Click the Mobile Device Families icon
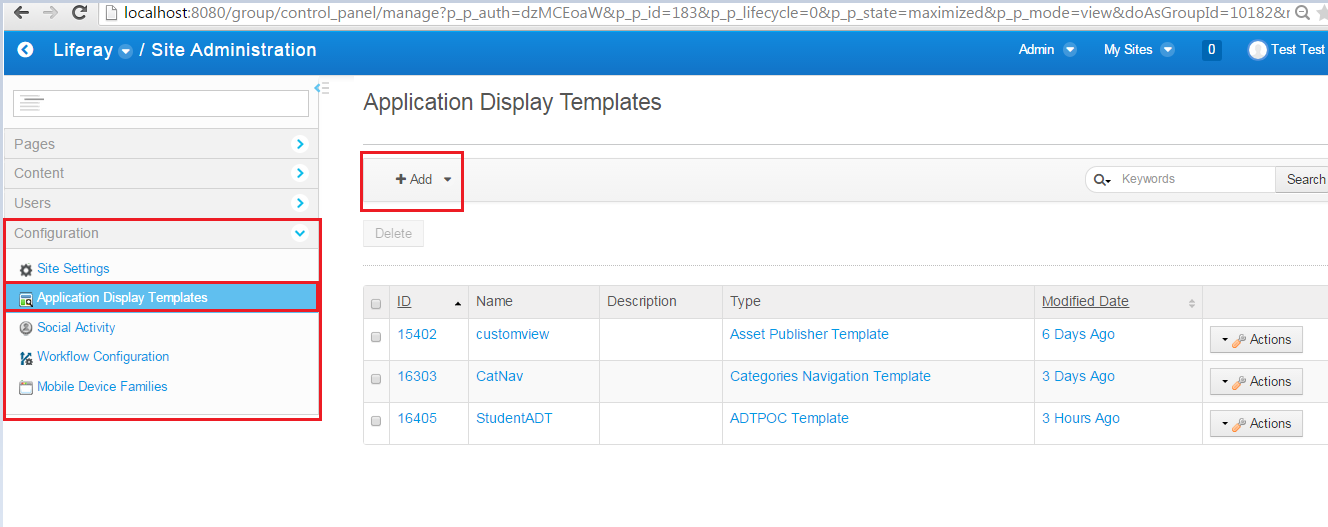Image resolution: width=1328 pixels, height=527 pixels. point(26,388)
